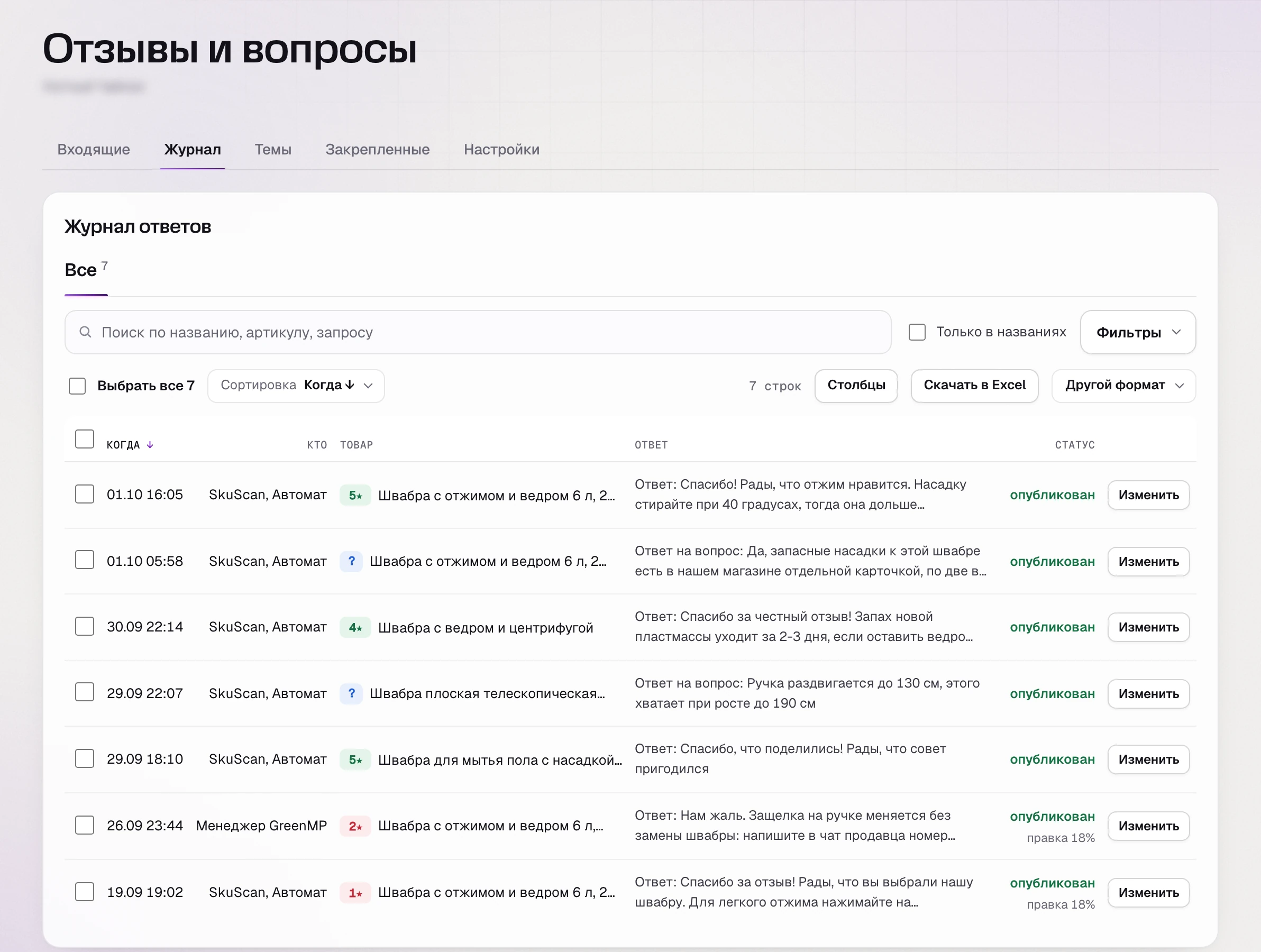Open the Настройки tab

coord(501,149)
